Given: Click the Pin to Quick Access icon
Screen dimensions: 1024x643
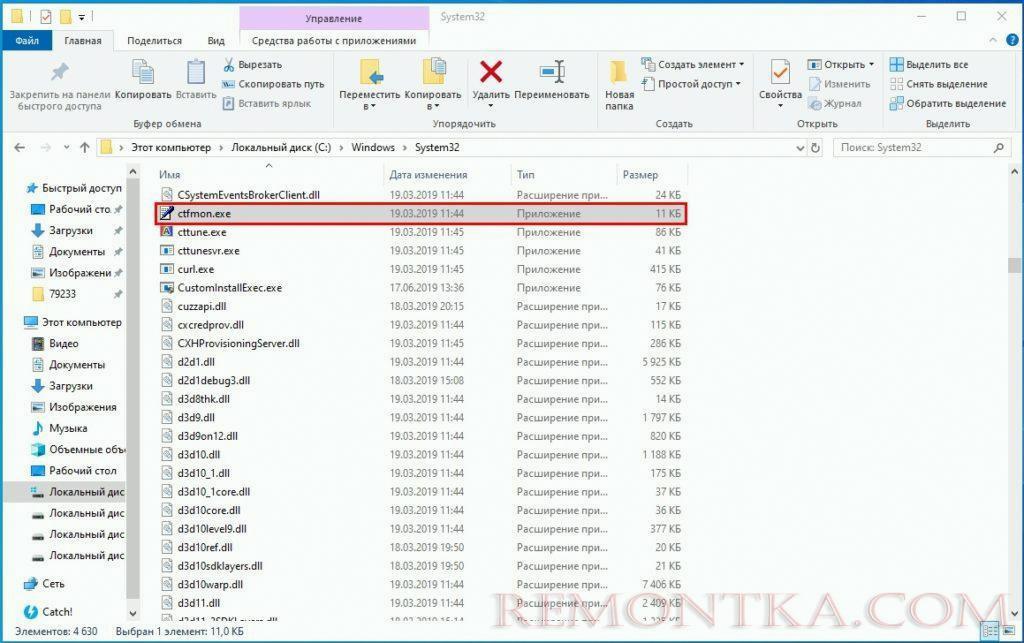Looking at the screenshot, I should (59, 72).
